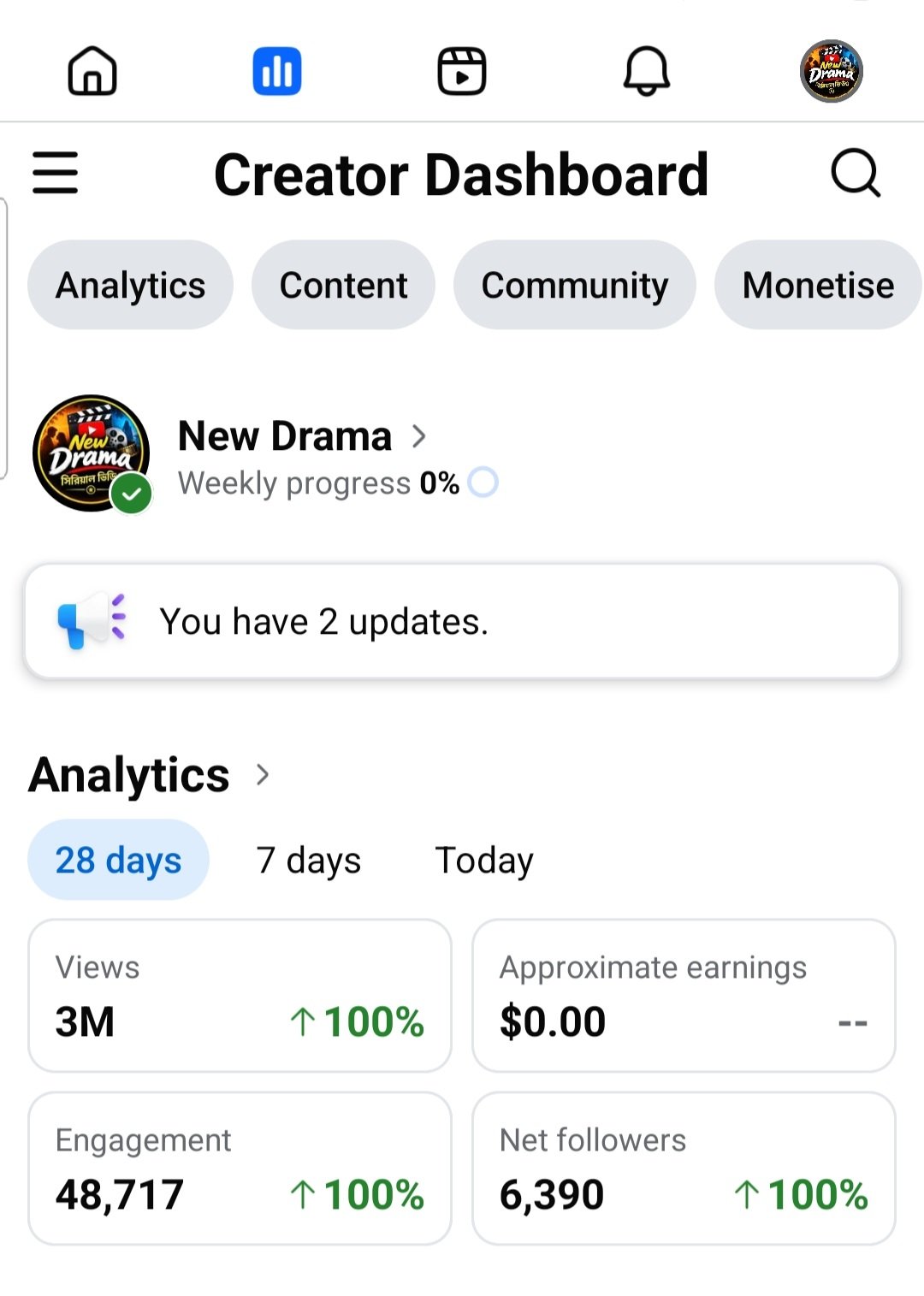Open the 'You have 2 updates' banner

[462, 621]
